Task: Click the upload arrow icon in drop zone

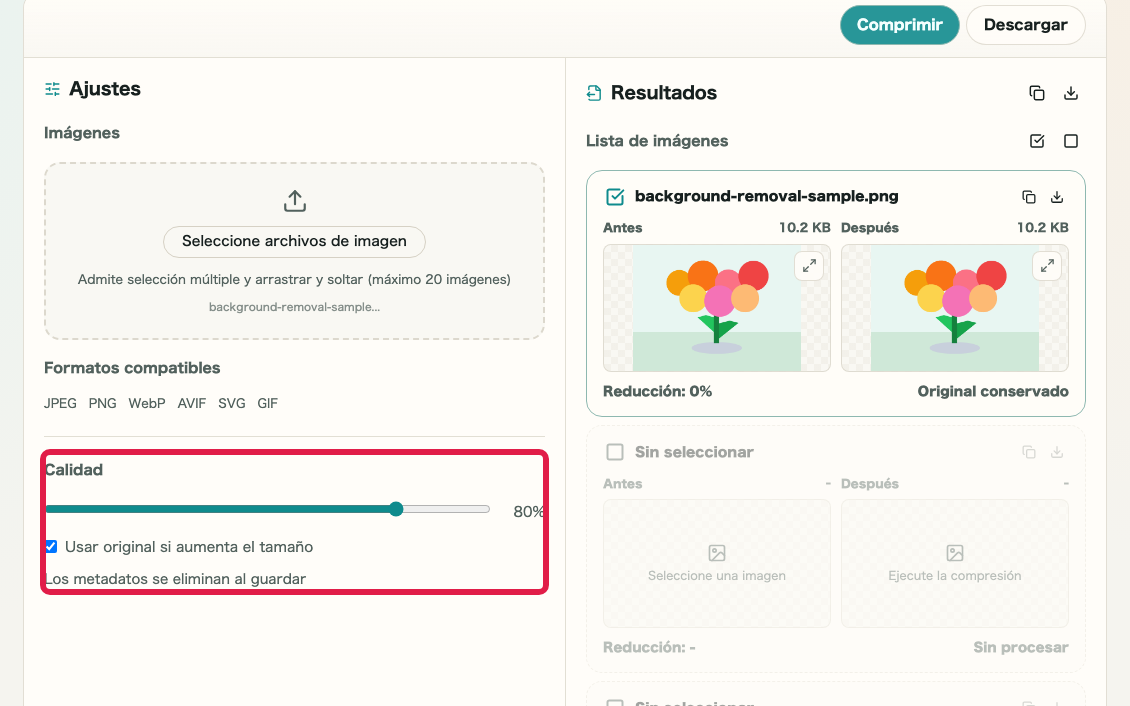Action: pos(295,201)
